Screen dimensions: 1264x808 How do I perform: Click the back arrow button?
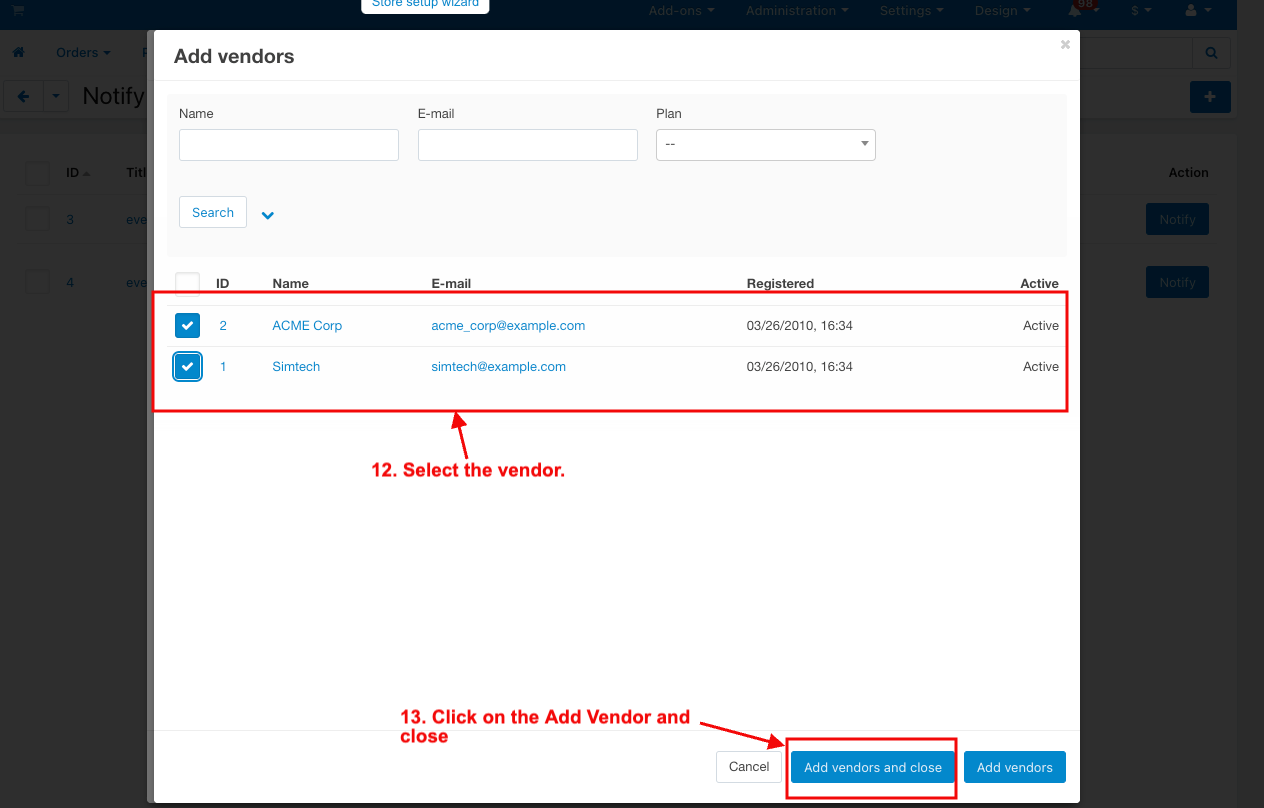(24, 97)
